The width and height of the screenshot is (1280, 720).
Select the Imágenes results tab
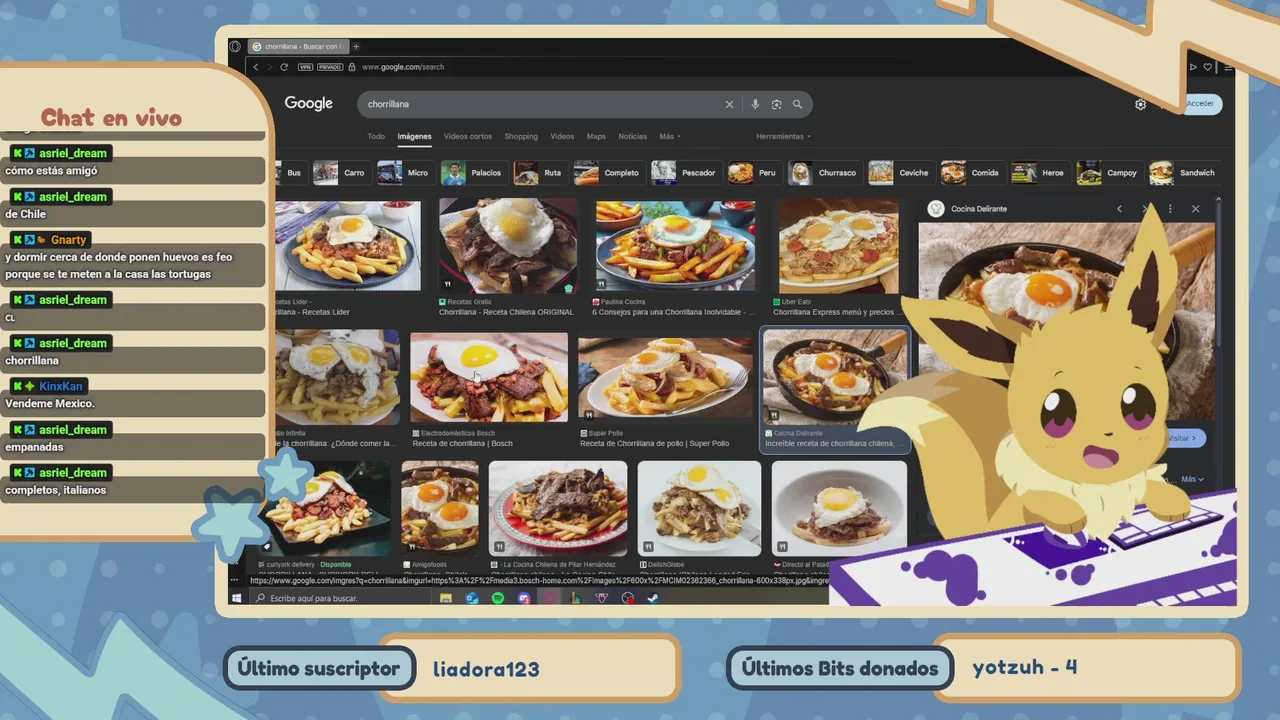414,136
